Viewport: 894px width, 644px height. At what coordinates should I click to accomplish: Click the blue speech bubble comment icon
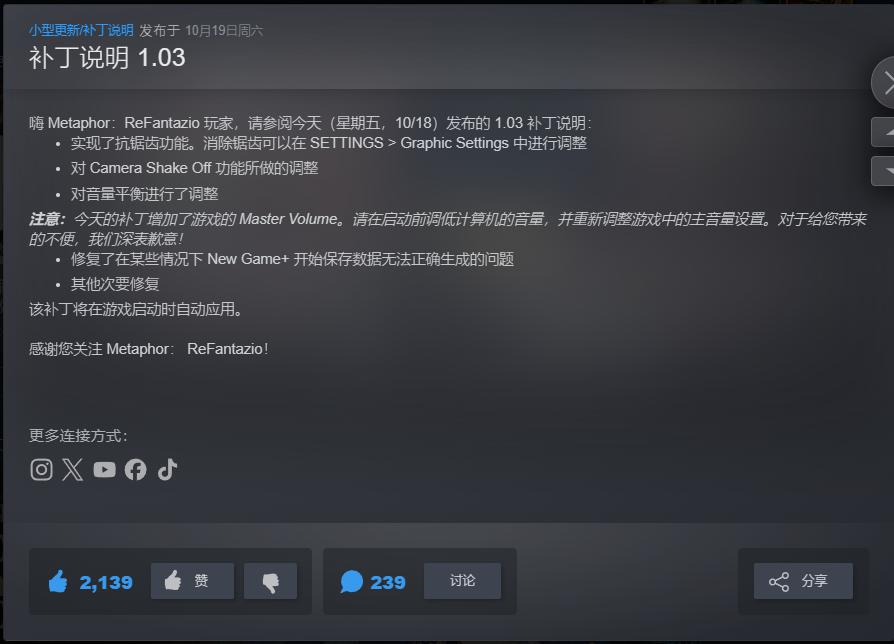351,581
